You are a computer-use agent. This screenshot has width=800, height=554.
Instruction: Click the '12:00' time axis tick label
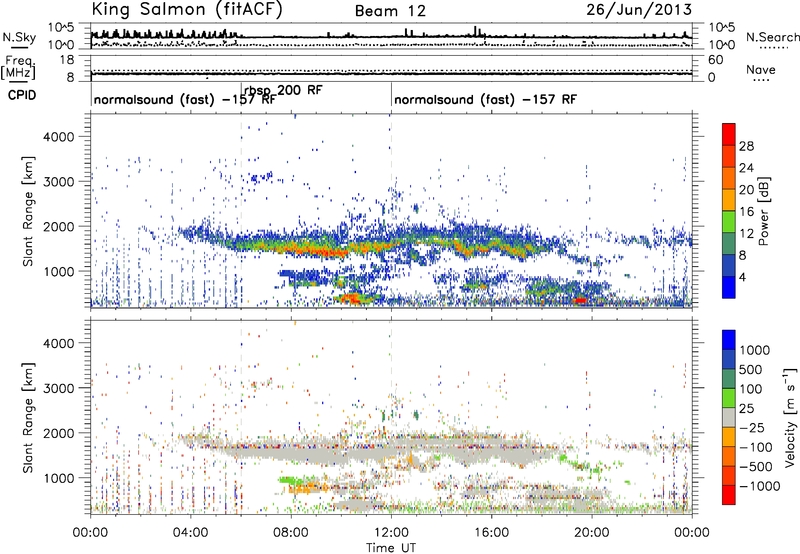391,533
